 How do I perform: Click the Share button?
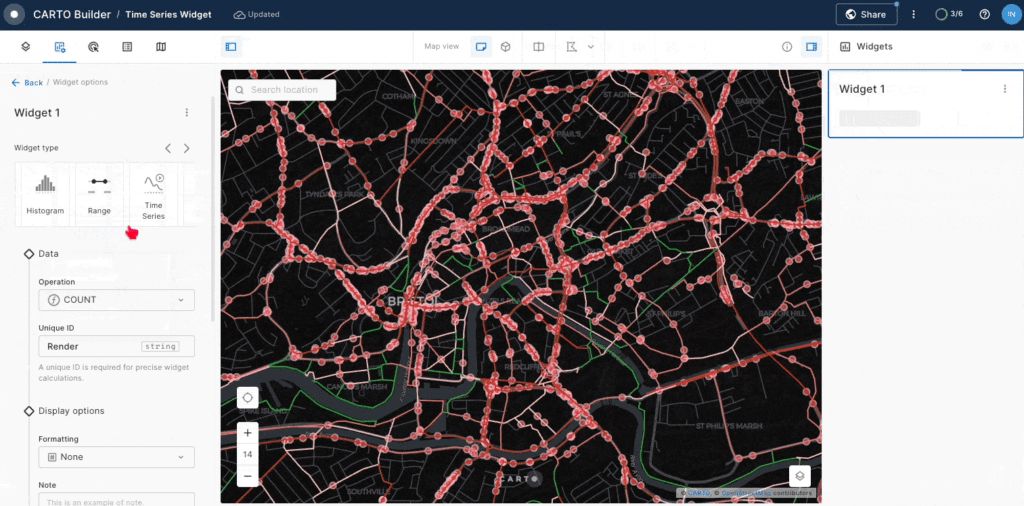pyautogui.click(x=866, y=14)
